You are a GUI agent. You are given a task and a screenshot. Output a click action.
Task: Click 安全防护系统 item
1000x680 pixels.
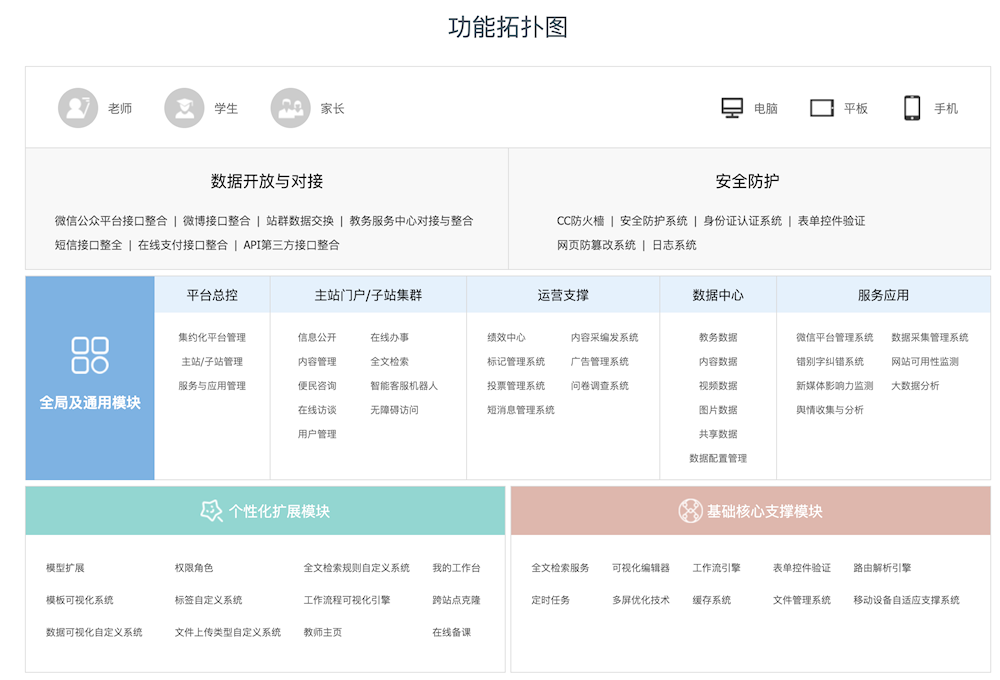(x=654, y=221)
